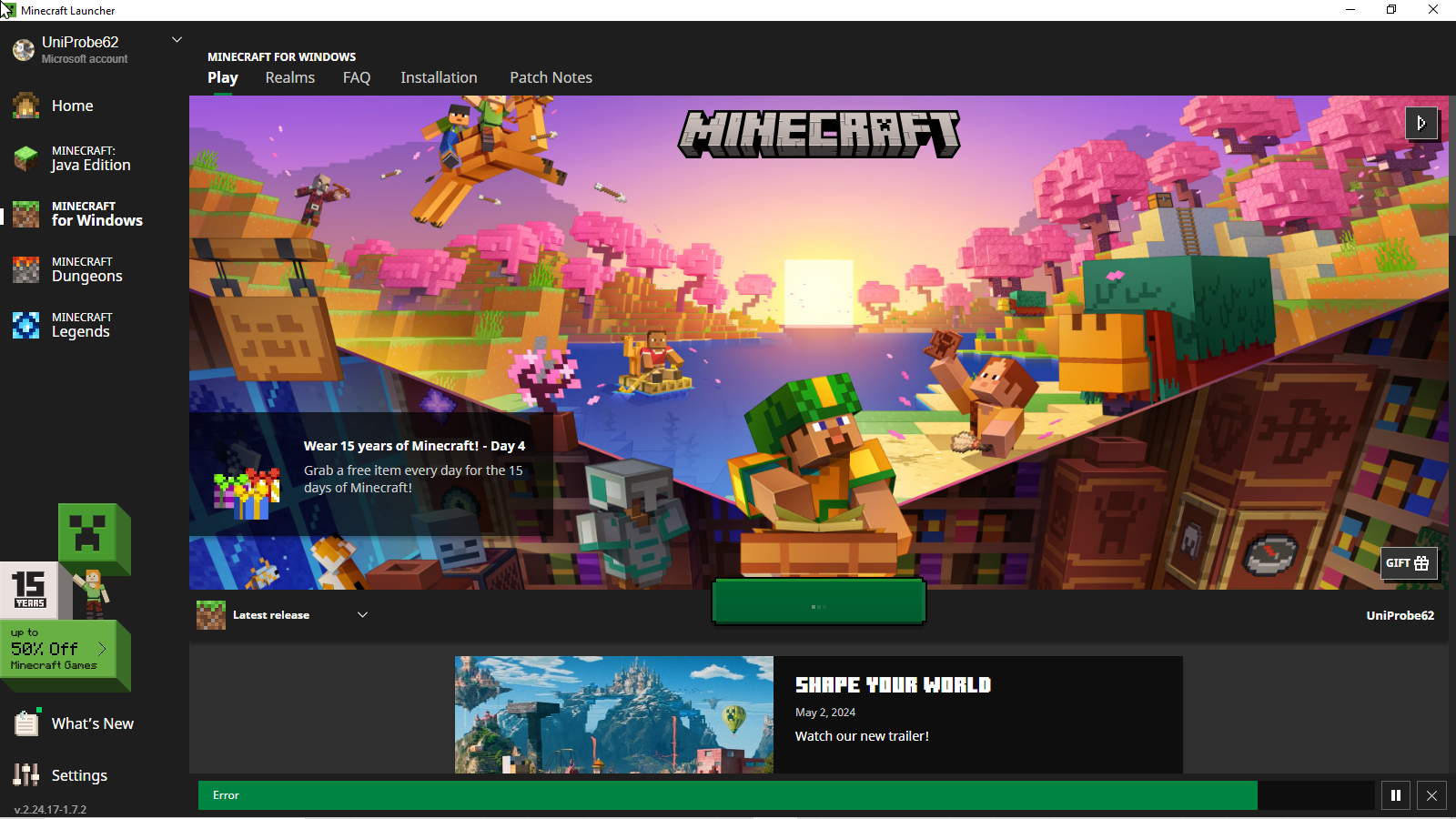Viewport: 1456px width, 819px height.
Task: Open the Installation tab
Action: click(x=439, y=78)
